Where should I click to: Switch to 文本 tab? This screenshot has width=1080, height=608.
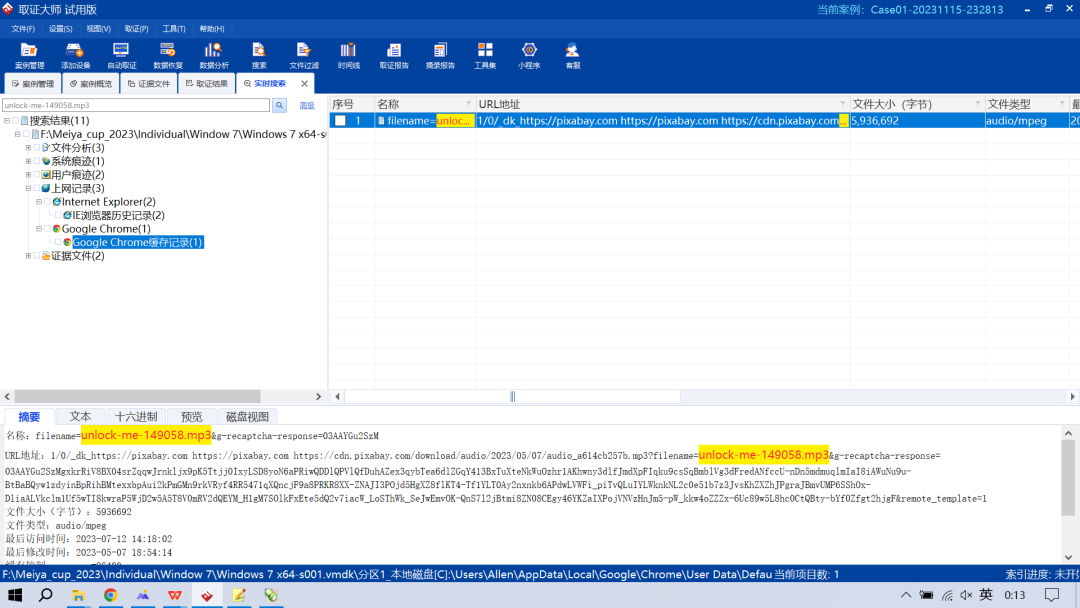pyautogui.click(x=80, y=417)
